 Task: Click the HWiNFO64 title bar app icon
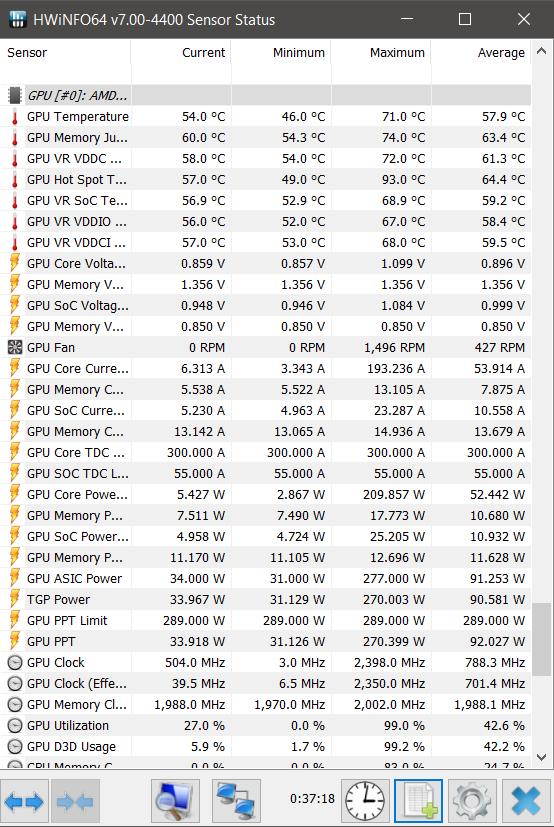point(18,20)
